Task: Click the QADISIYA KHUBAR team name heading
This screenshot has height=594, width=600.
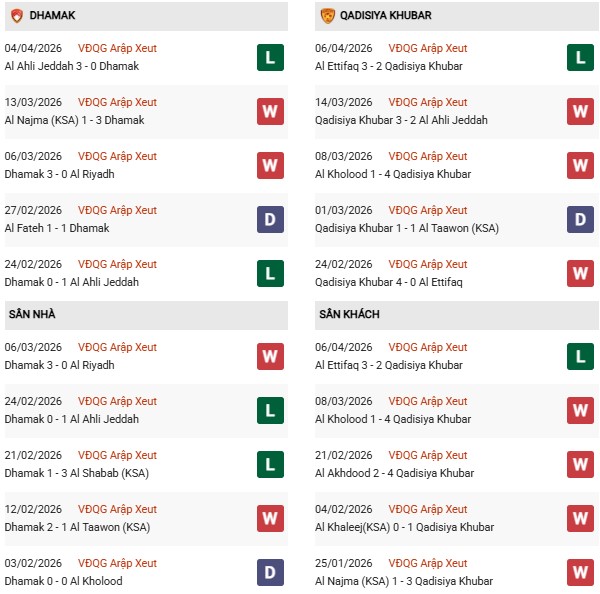Action: [x=382, y=16]
